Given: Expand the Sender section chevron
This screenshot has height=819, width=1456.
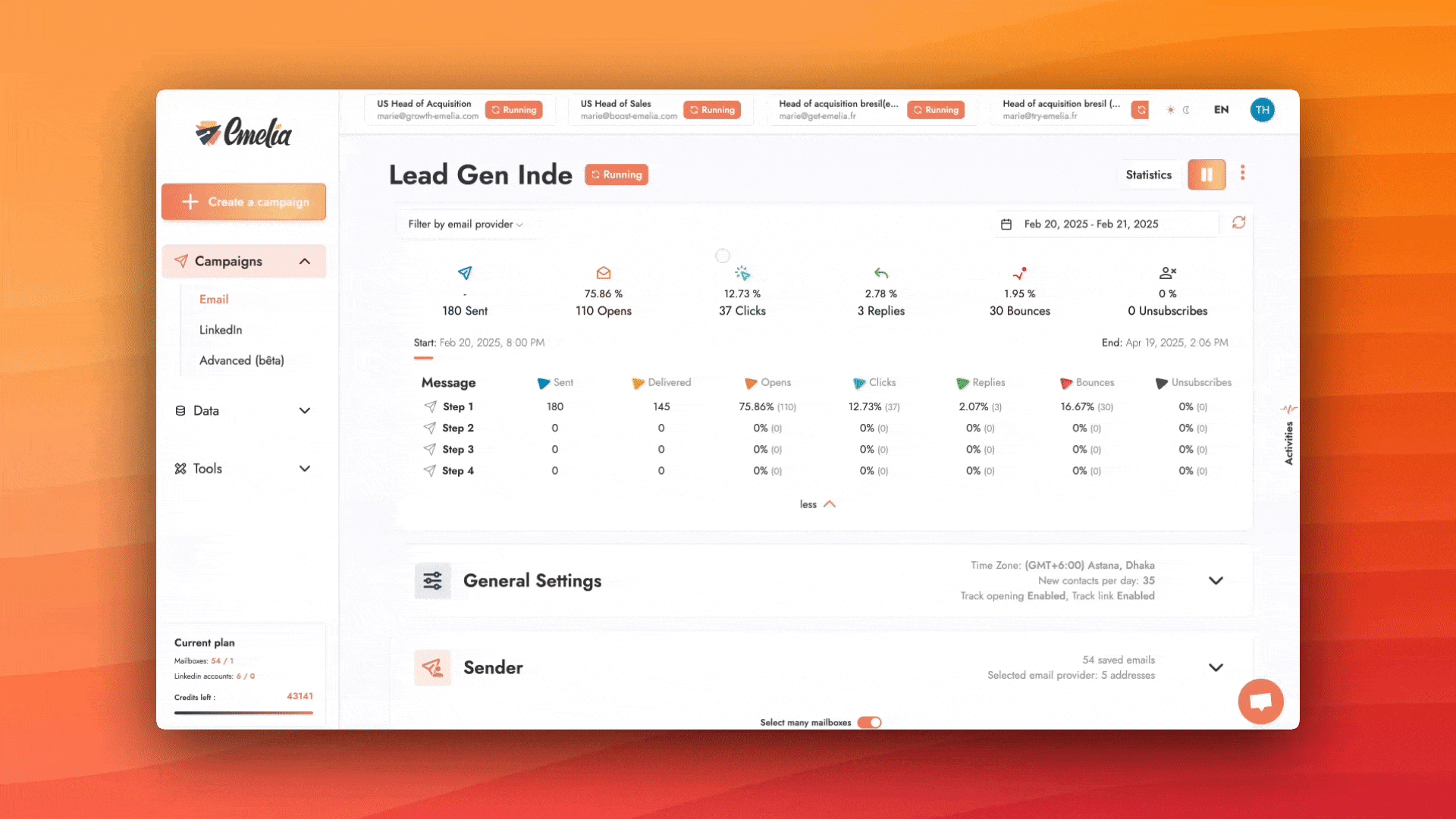Looking at the screenshot, I should (1215, 667).
